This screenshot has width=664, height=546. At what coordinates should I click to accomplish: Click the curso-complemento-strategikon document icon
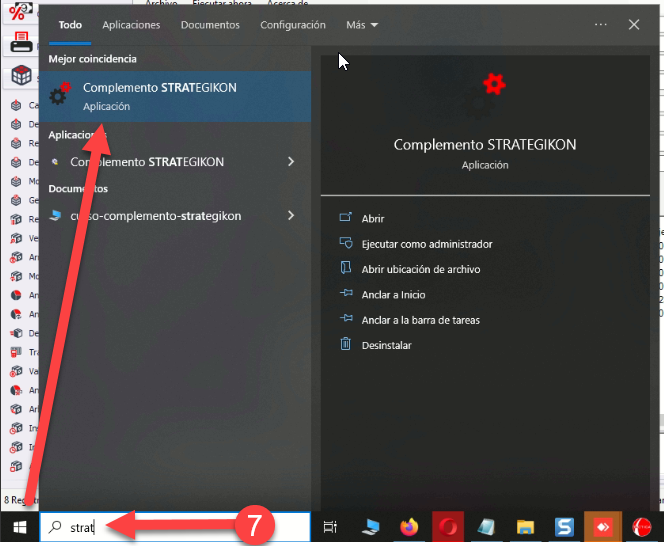(55, 216)
